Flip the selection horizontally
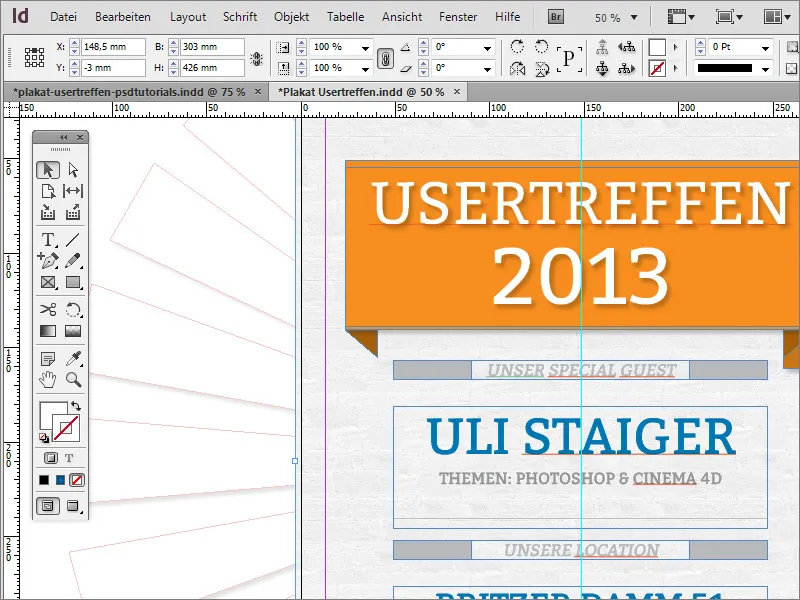Screen dimensions: 800x600 (517, 68)
